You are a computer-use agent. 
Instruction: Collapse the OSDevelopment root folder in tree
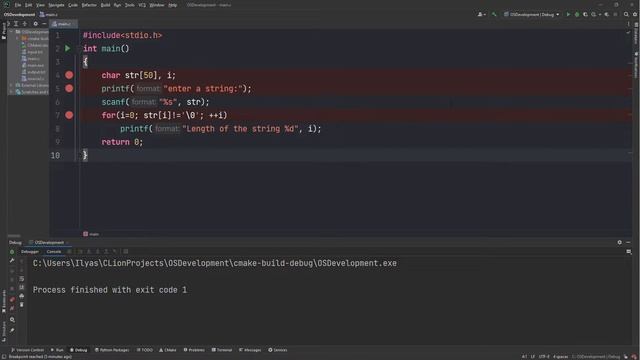[12, 32]
